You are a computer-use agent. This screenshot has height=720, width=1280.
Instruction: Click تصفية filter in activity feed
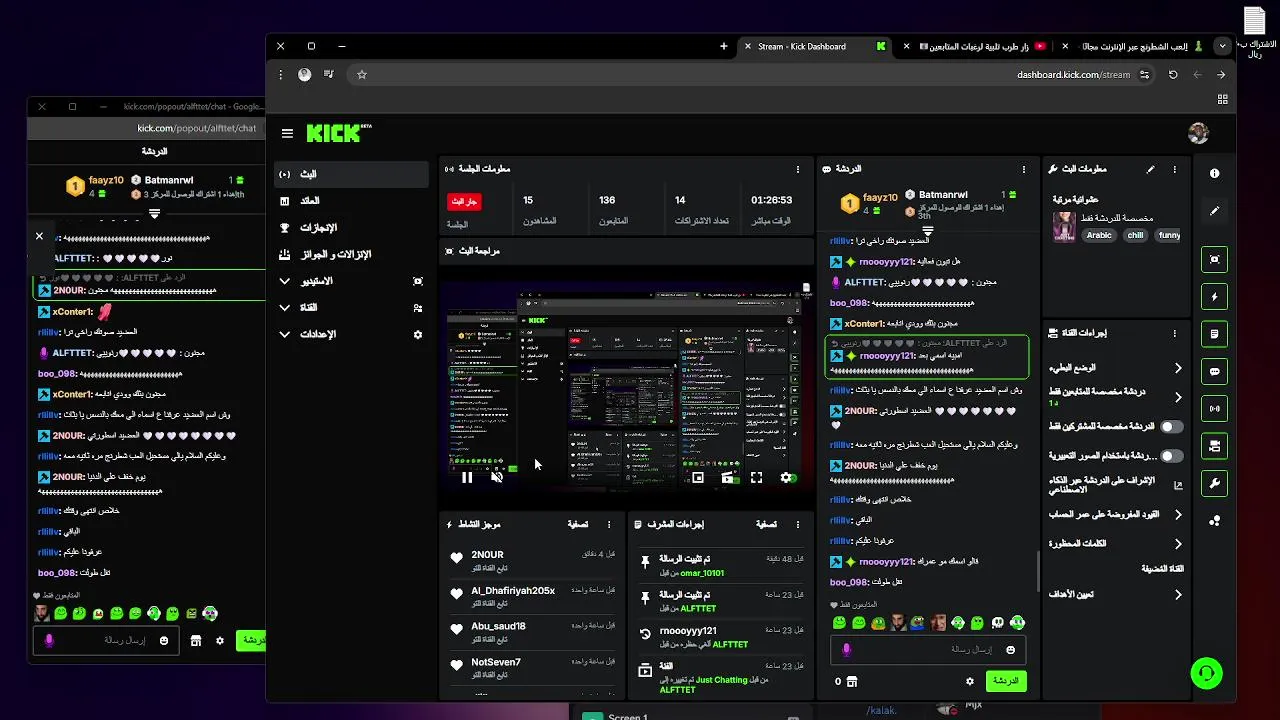coord(578,524)
